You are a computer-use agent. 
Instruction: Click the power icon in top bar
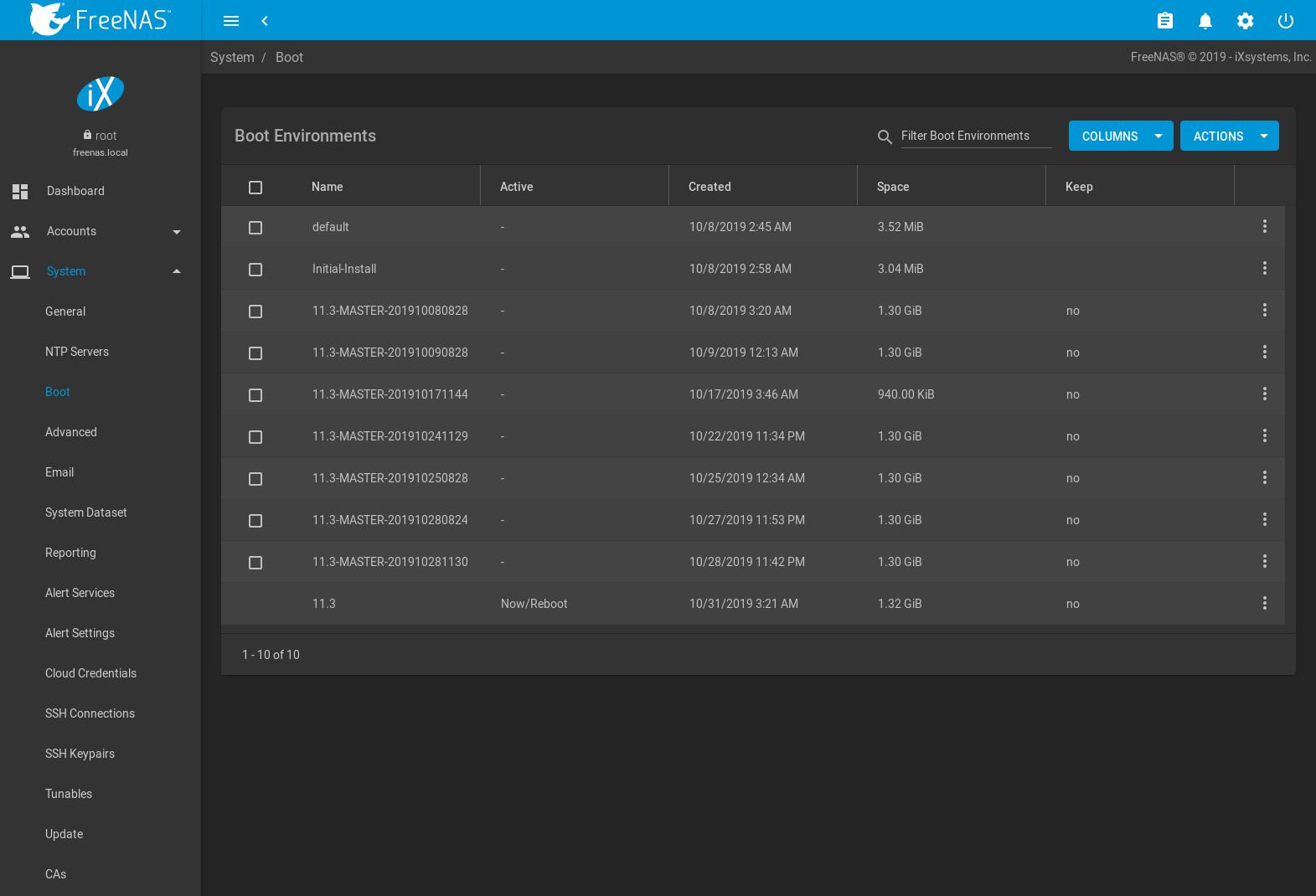[1285, 21]
